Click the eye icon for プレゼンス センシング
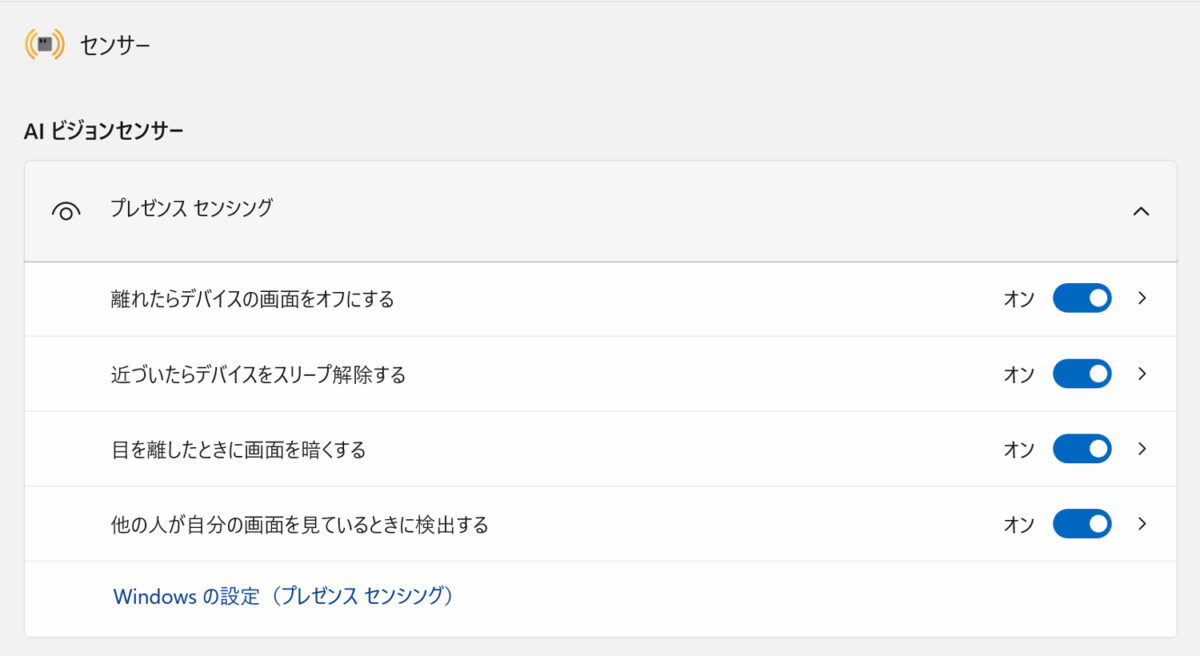1200x656 pixels. [x=66, y=212]
